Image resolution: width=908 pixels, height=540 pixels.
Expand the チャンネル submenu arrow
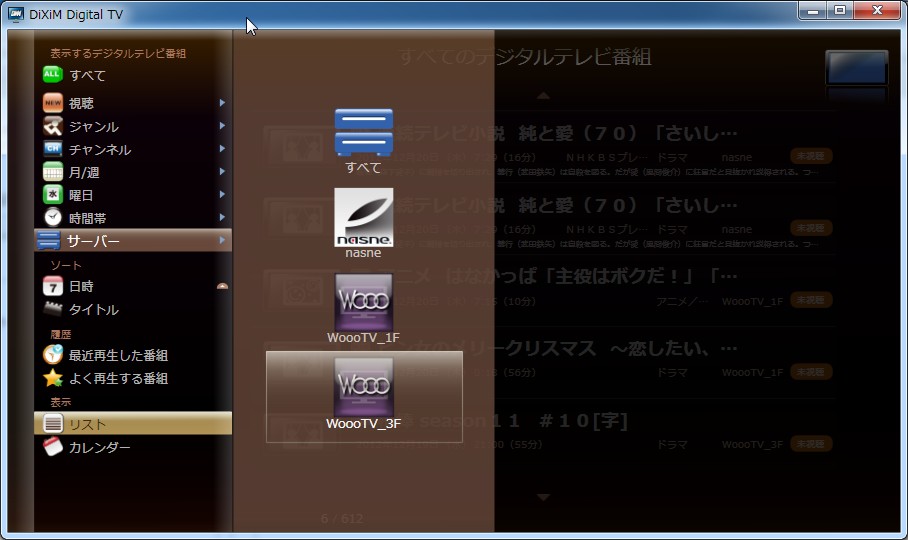click(x=222, y=149)
